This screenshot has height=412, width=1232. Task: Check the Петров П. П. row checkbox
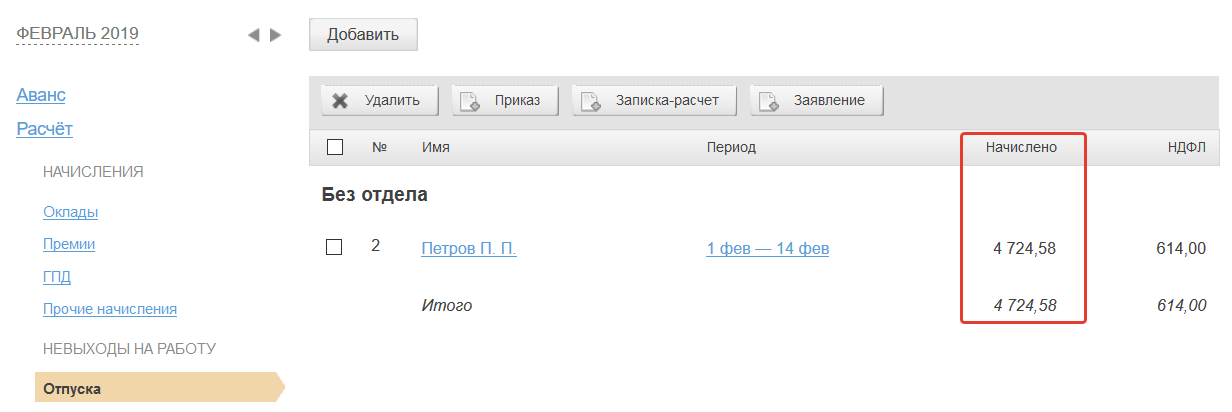pos(335,247)
